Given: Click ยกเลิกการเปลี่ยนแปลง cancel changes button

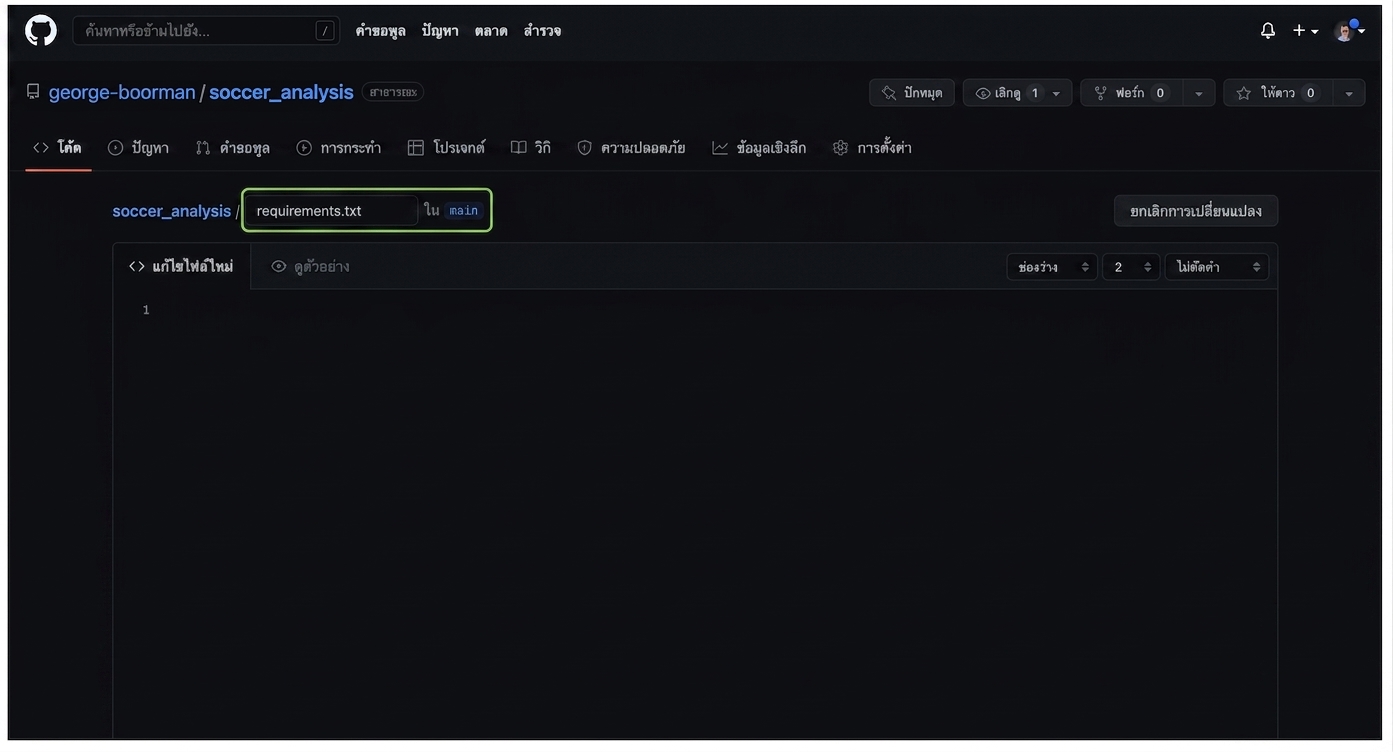Looking at the screenshot, I should point(1196,211).
